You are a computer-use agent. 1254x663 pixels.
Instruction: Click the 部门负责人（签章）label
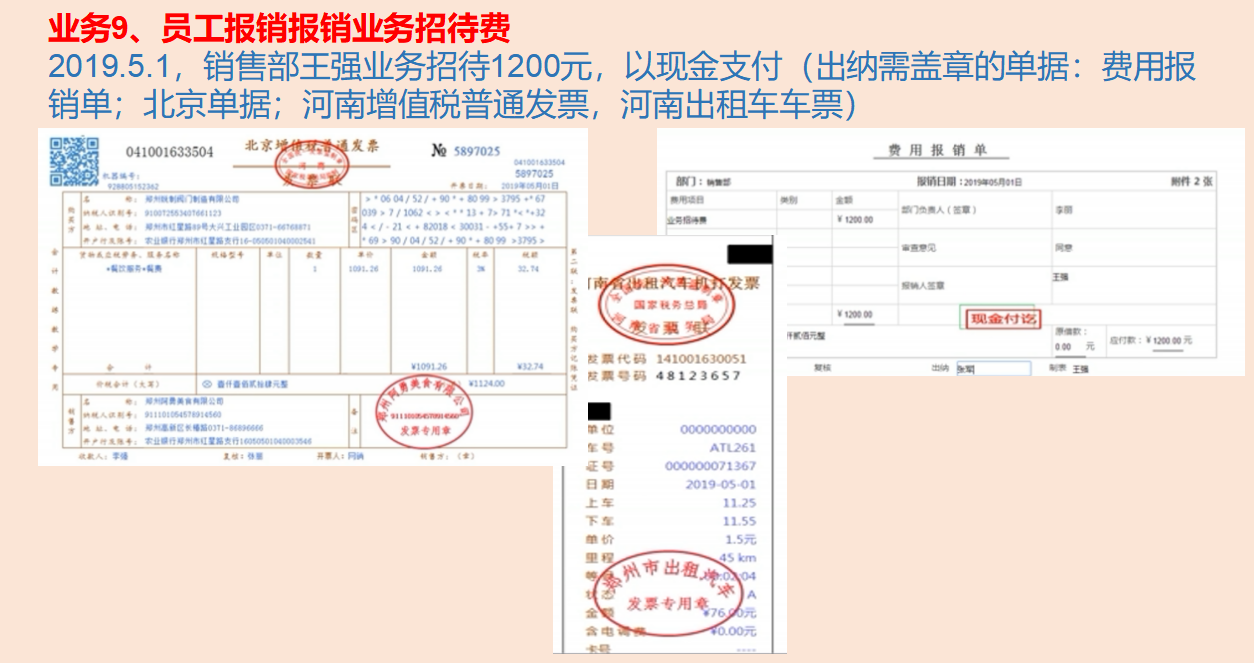tap(939, 210)
